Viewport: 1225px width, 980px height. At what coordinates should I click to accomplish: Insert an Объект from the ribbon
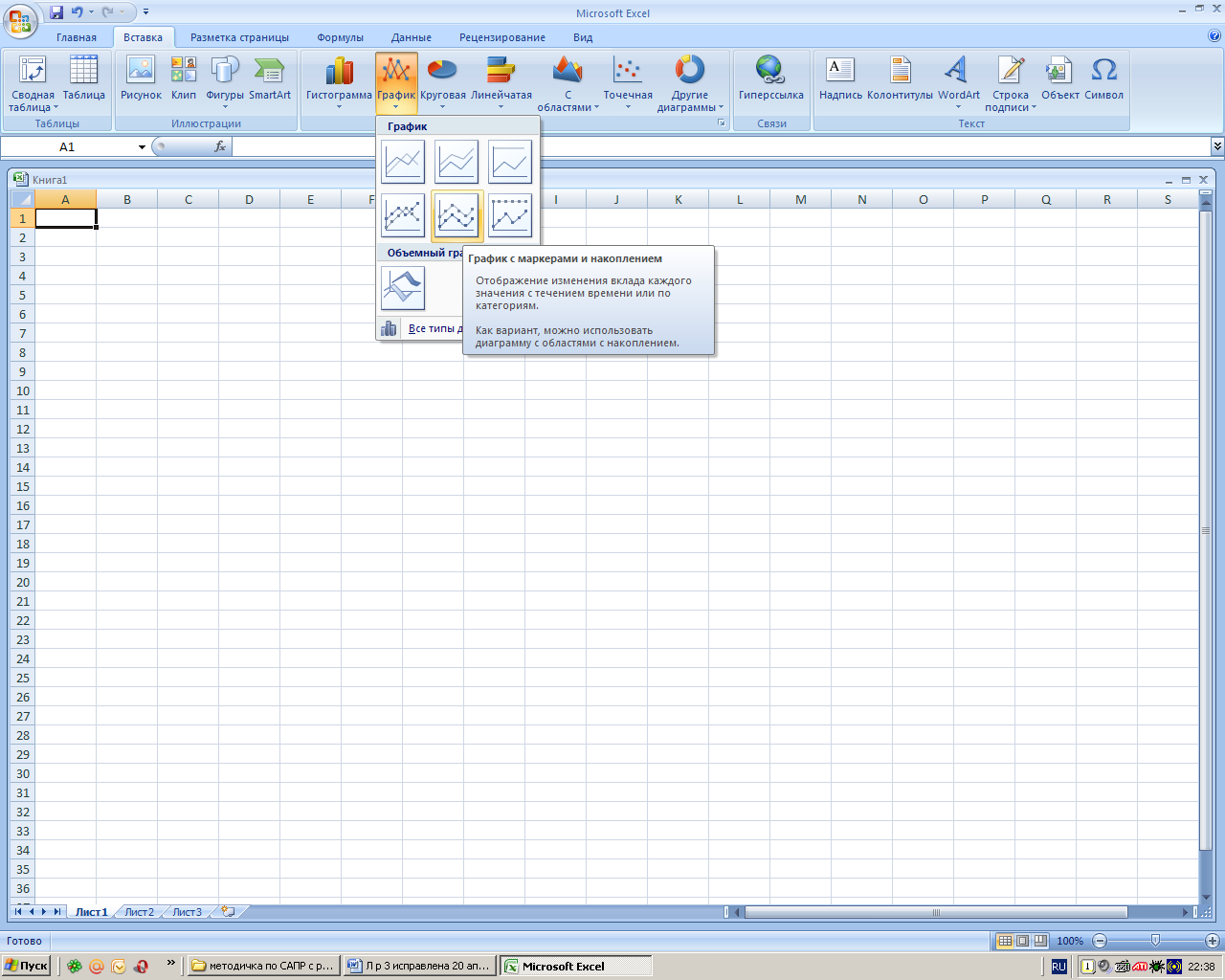click(x=1060, y=78)
